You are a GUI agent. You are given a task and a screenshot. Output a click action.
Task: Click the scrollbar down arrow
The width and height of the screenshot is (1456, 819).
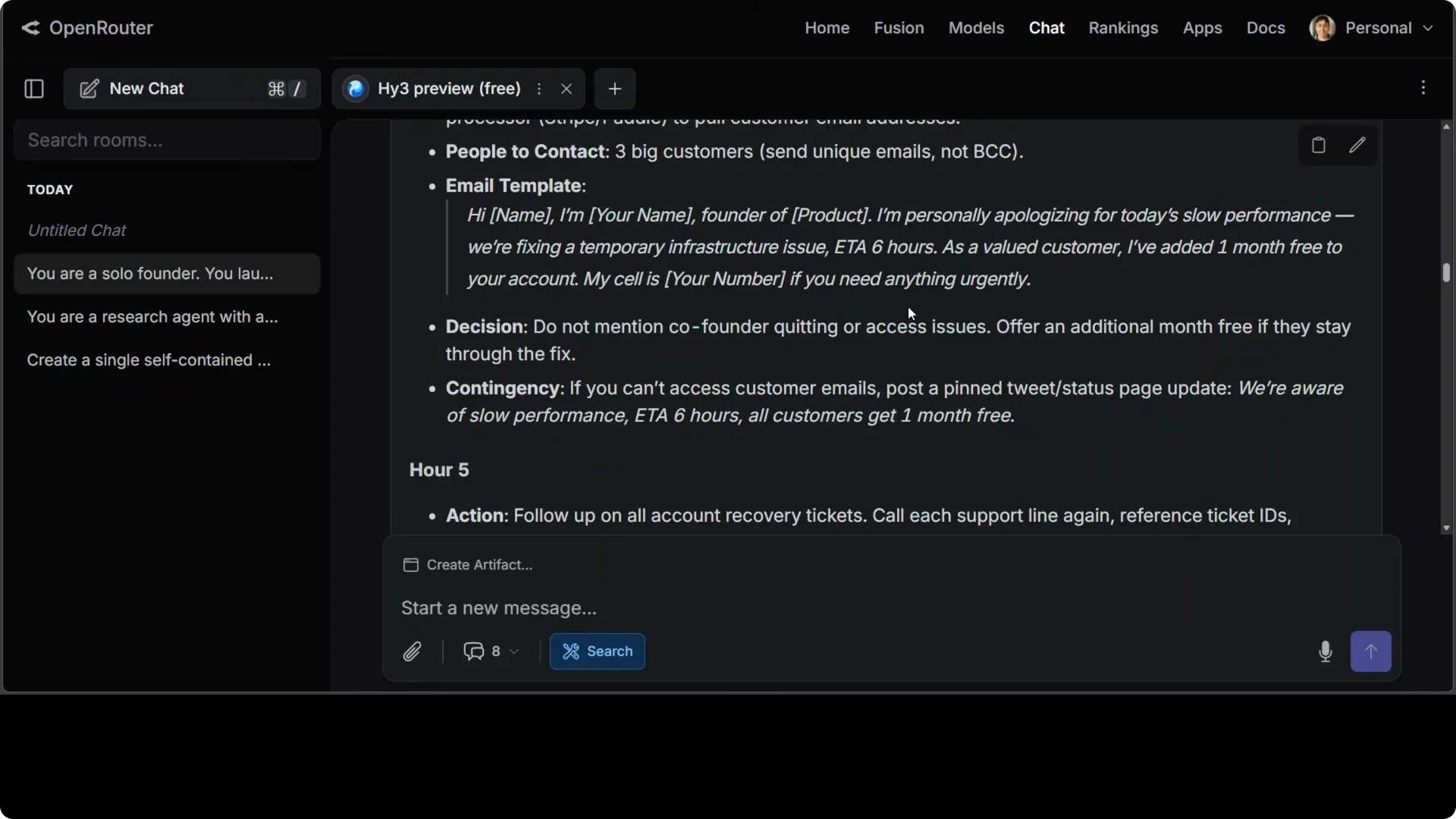1446,528
